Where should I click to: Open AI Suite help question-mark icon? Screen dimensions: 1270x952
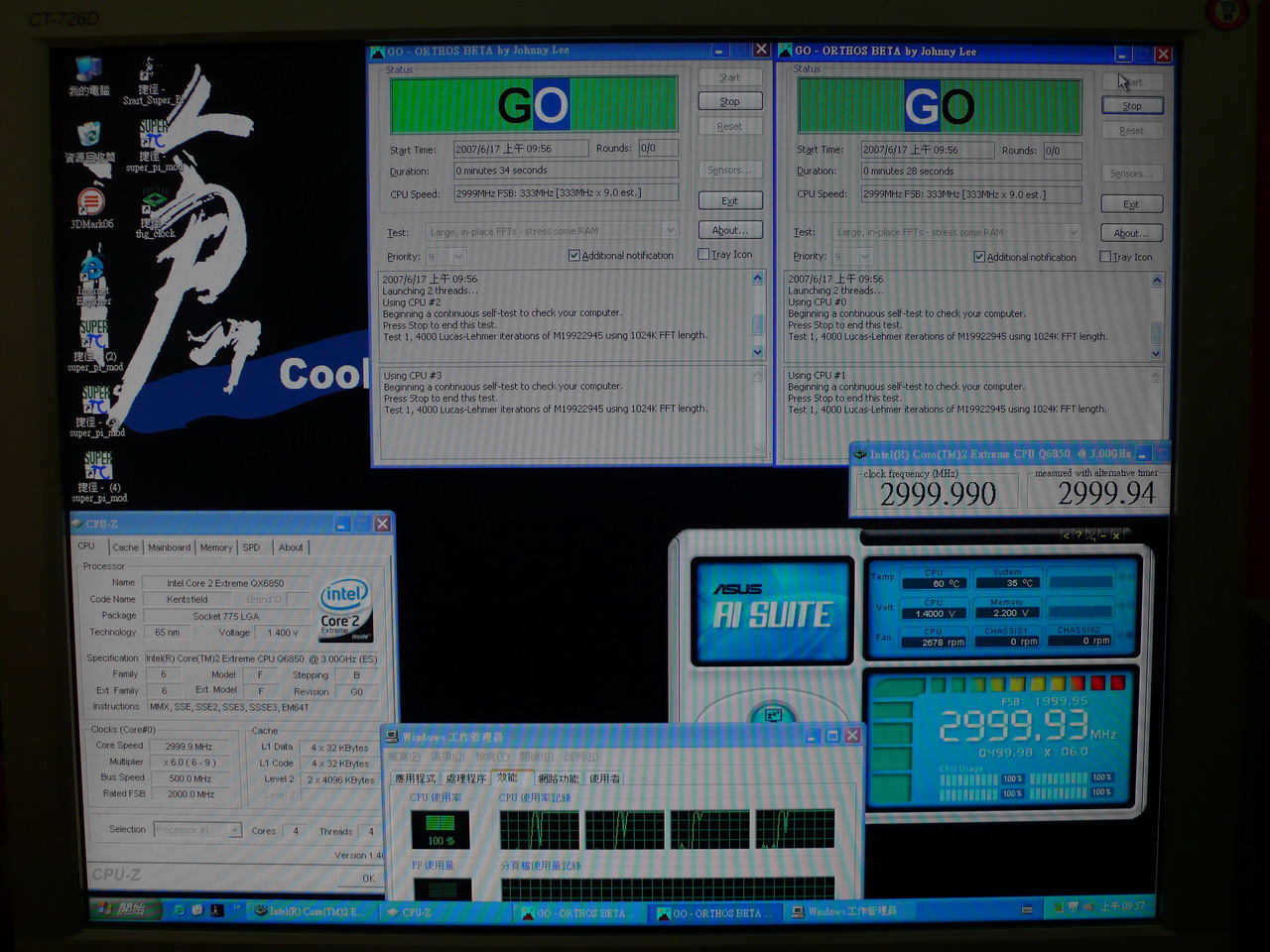1079,535
